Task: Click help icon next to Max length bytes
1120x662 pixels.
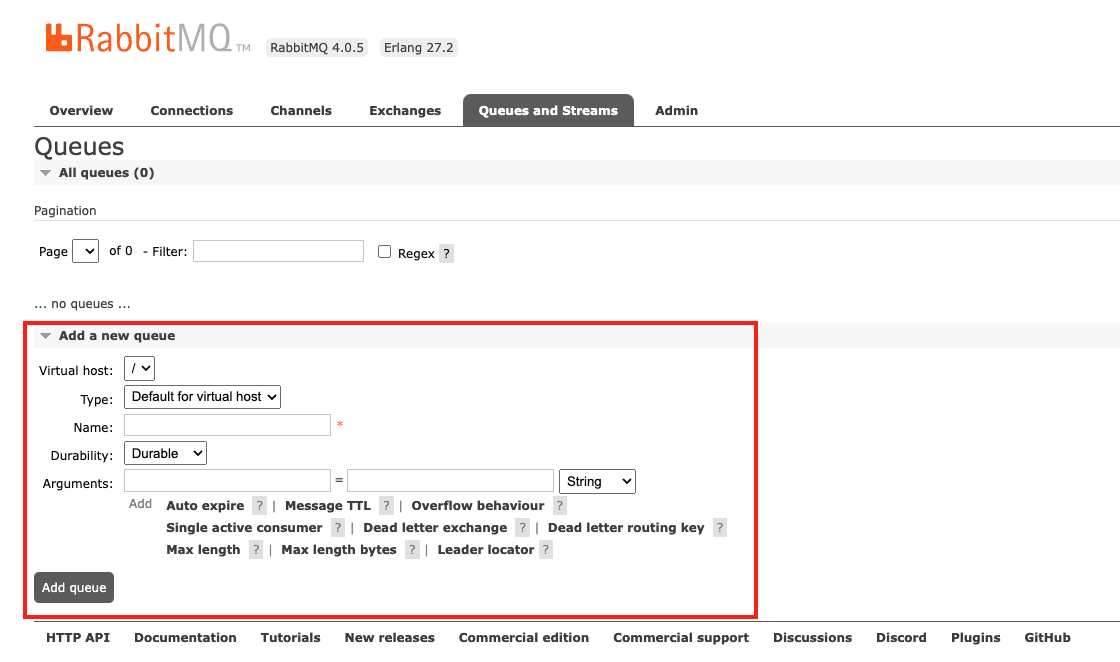Action: point(412,550)
